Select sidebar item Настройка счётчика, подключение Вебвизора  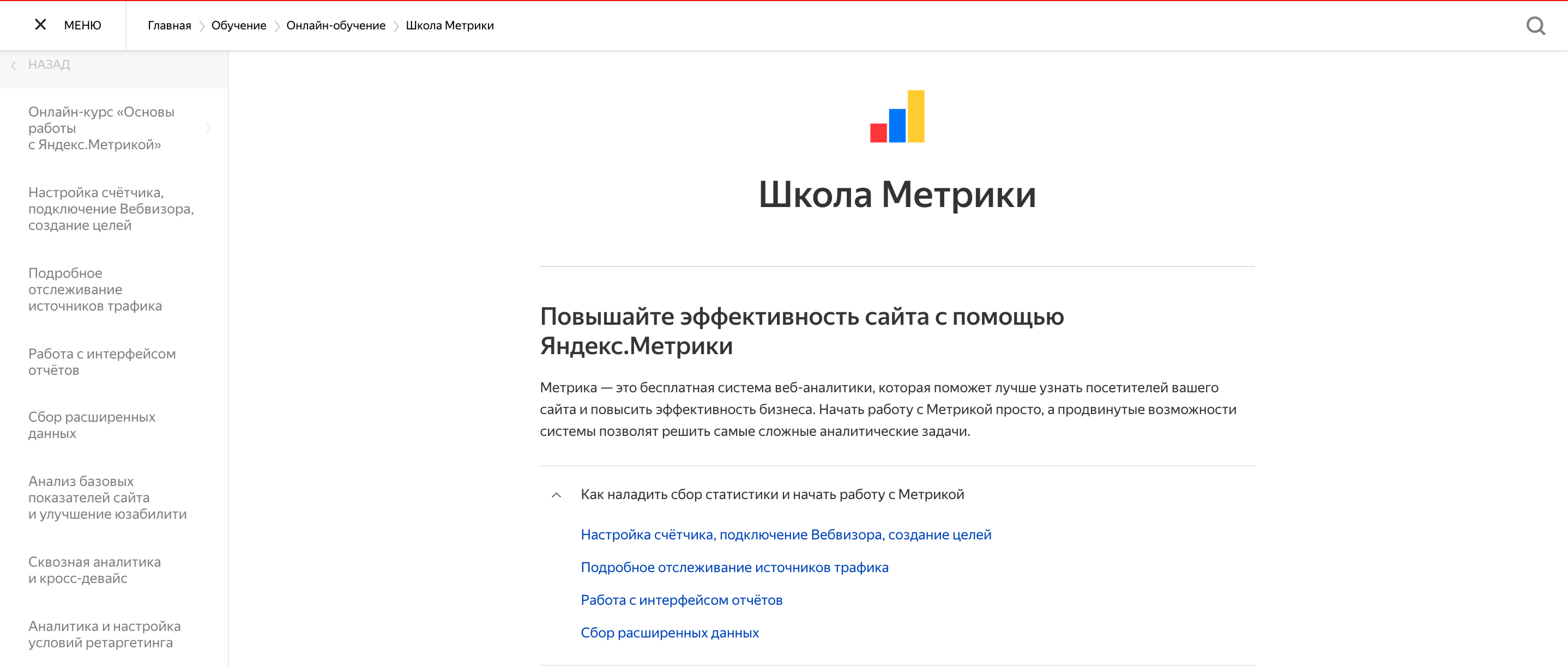coord(111,209)
